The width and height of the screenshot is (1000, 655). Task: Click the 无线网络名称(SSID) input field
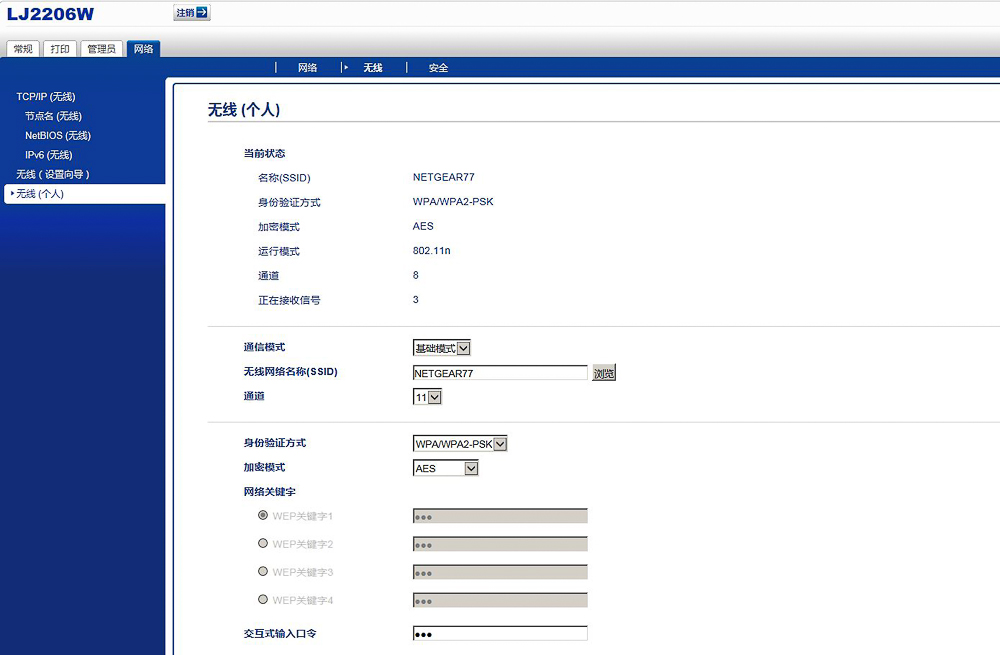point(499,372)
